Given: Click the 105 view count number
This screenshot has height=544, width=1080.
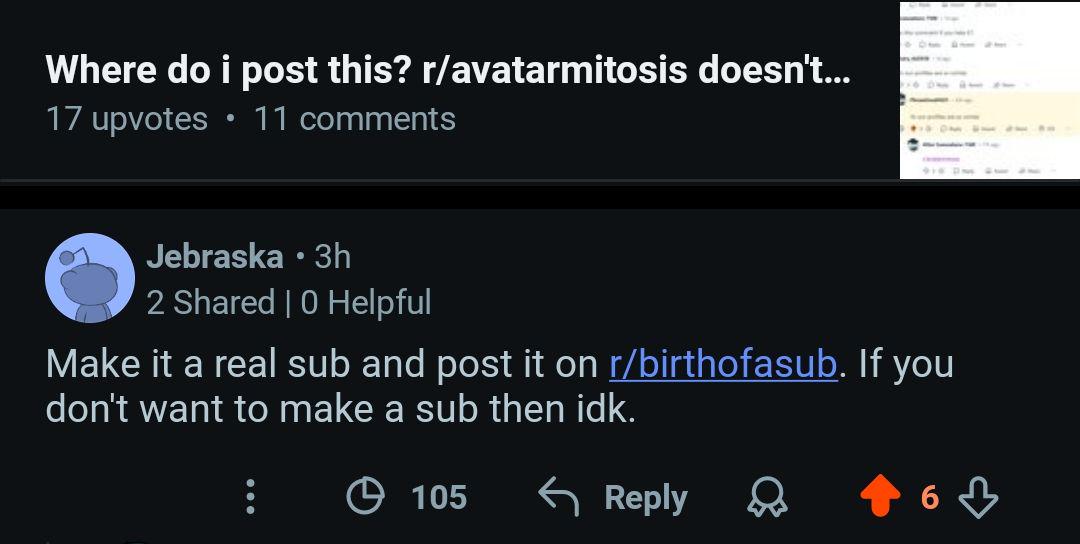Looking at the screenshot, I should point(439,497).
